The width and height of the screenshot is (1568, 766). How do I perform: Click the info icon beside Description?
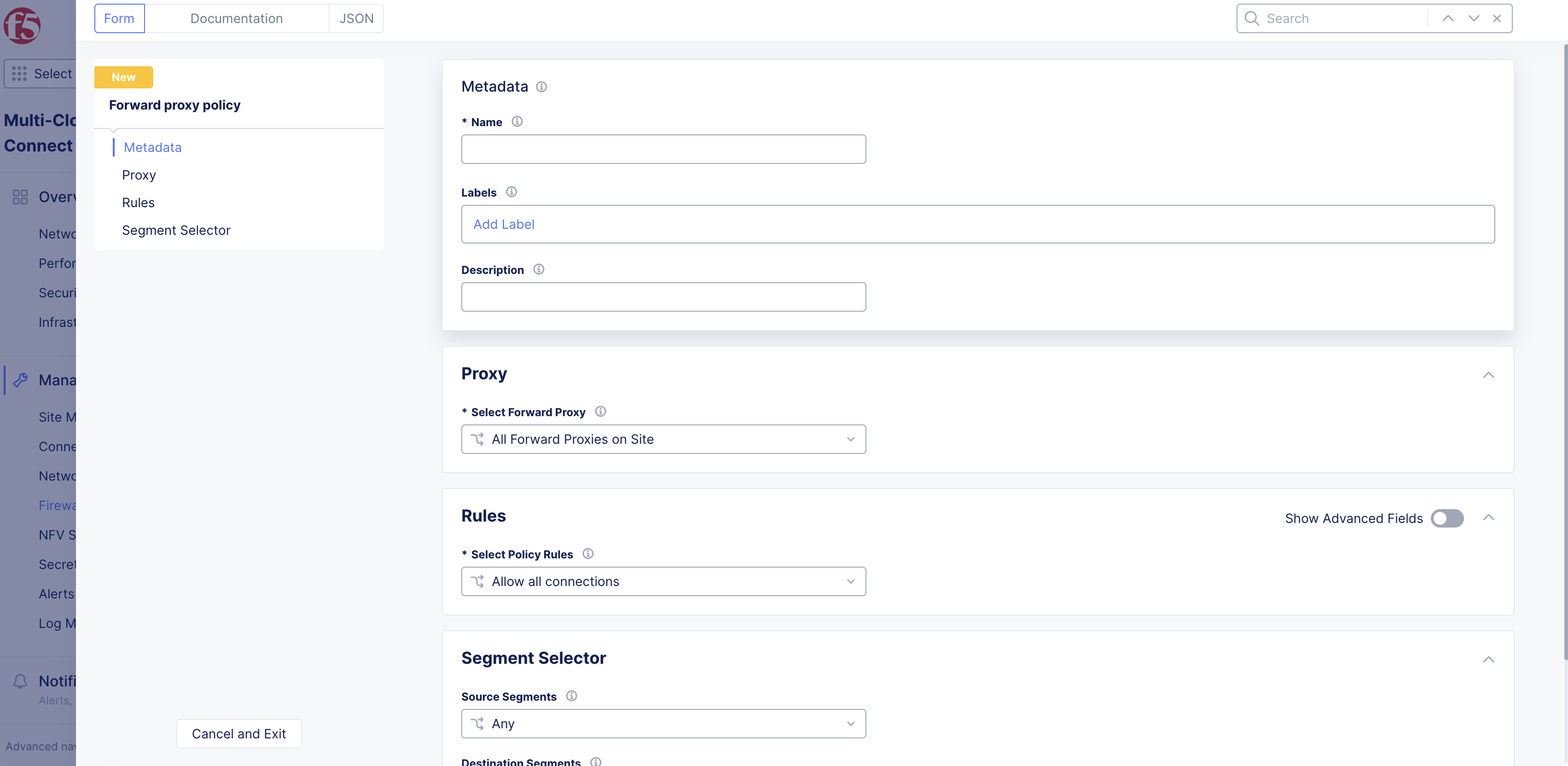click(x=539, y=270)
